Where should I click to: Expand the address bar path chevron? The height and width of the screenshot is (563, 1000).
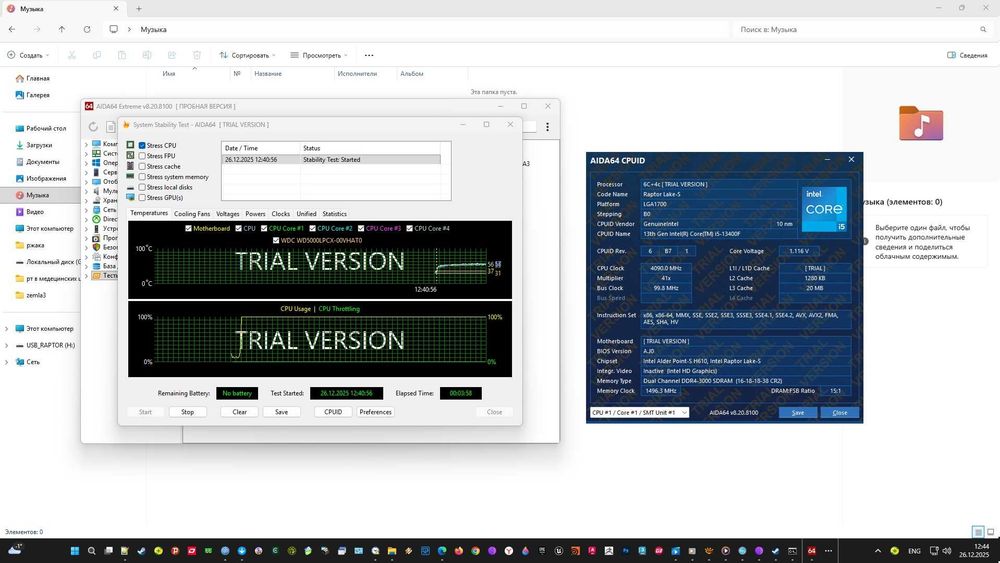pyautogui.click(x=129, y=29)
